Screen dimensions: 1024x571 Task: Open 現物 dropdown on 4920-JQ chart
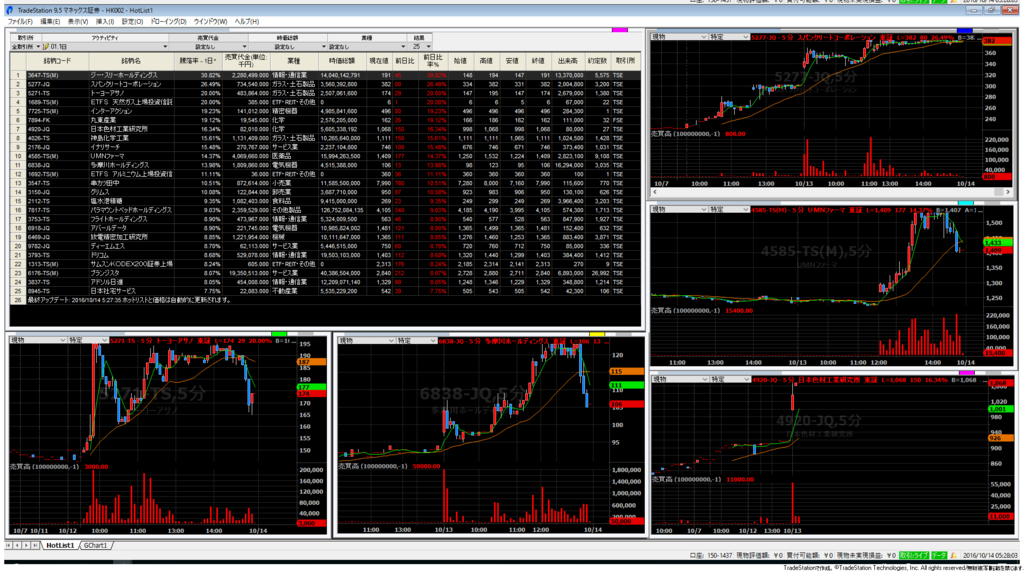tap(679, 380)
